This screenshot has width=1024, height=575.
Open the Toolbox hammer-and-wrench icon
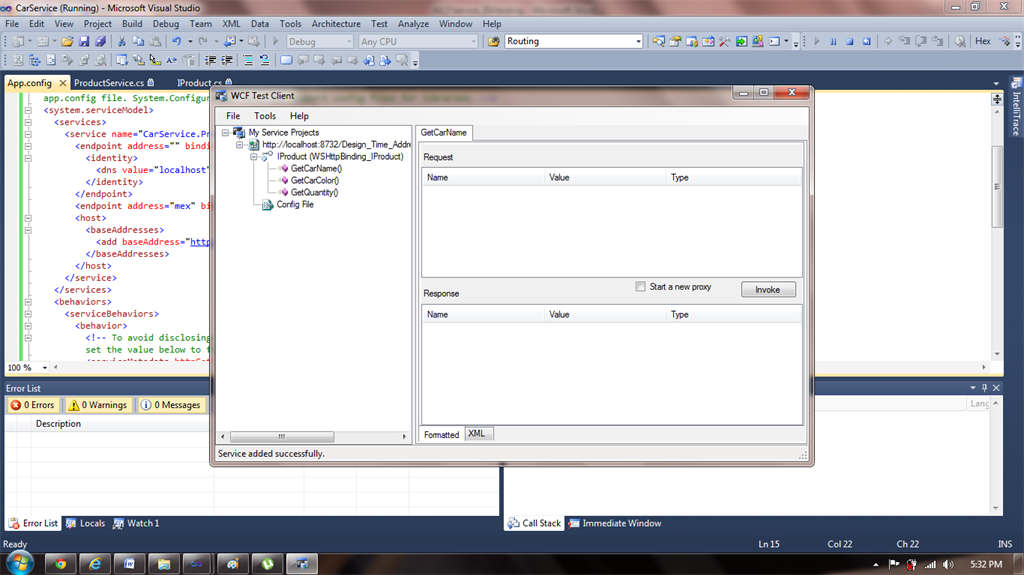point(725,41)
